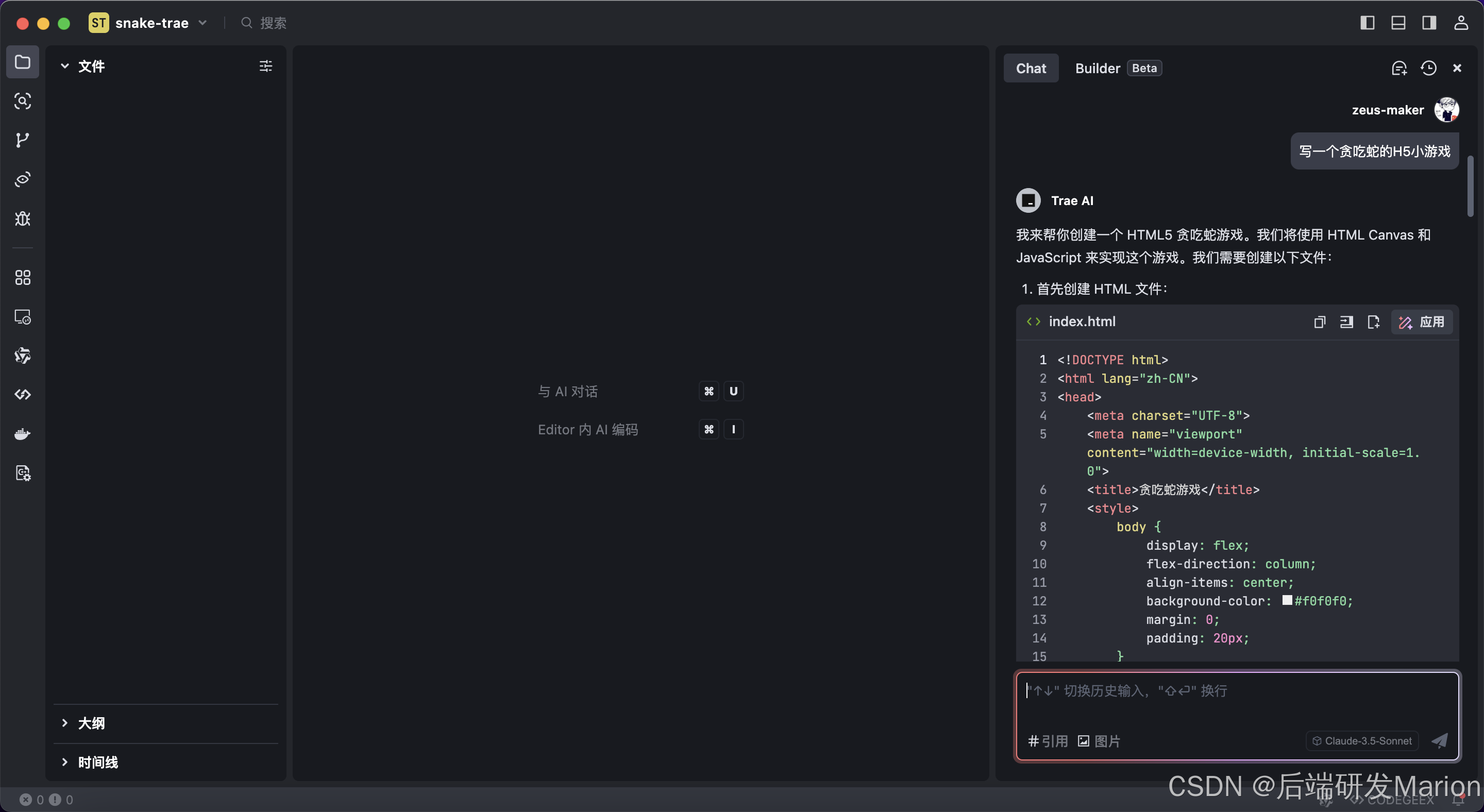This screenshot has height=812, width=1484.
Task: Toggle the bottom panel layout
Action: [1398, 23]
